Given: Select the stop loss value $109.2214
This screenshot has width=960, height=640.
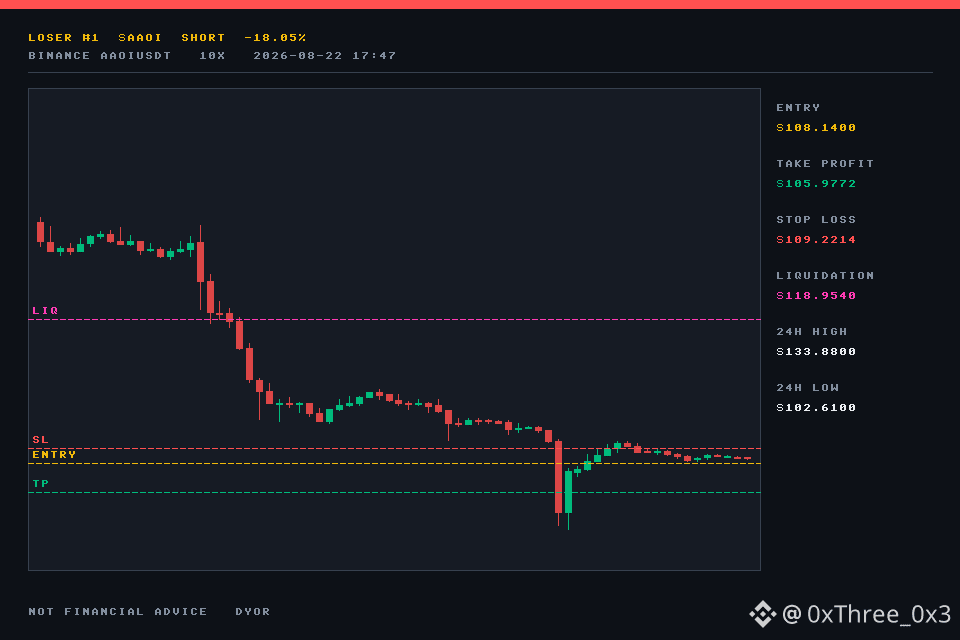Looking at the screenshot, I should coord(816,239).
